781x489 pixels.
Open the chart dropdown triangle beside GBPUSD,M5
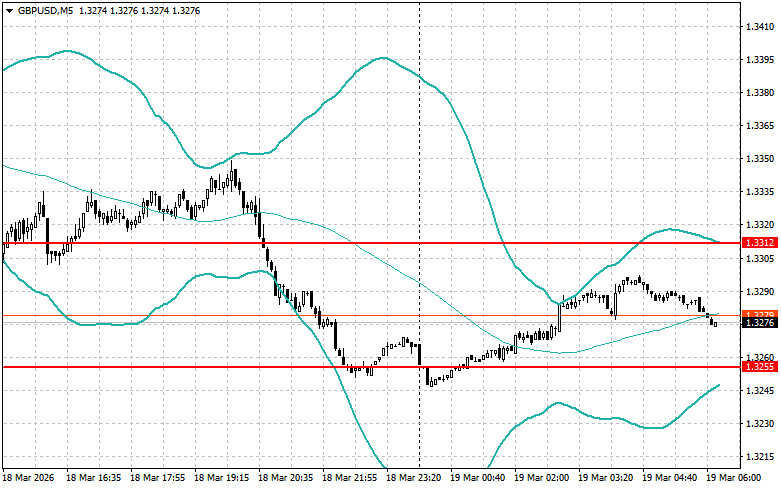9,10
